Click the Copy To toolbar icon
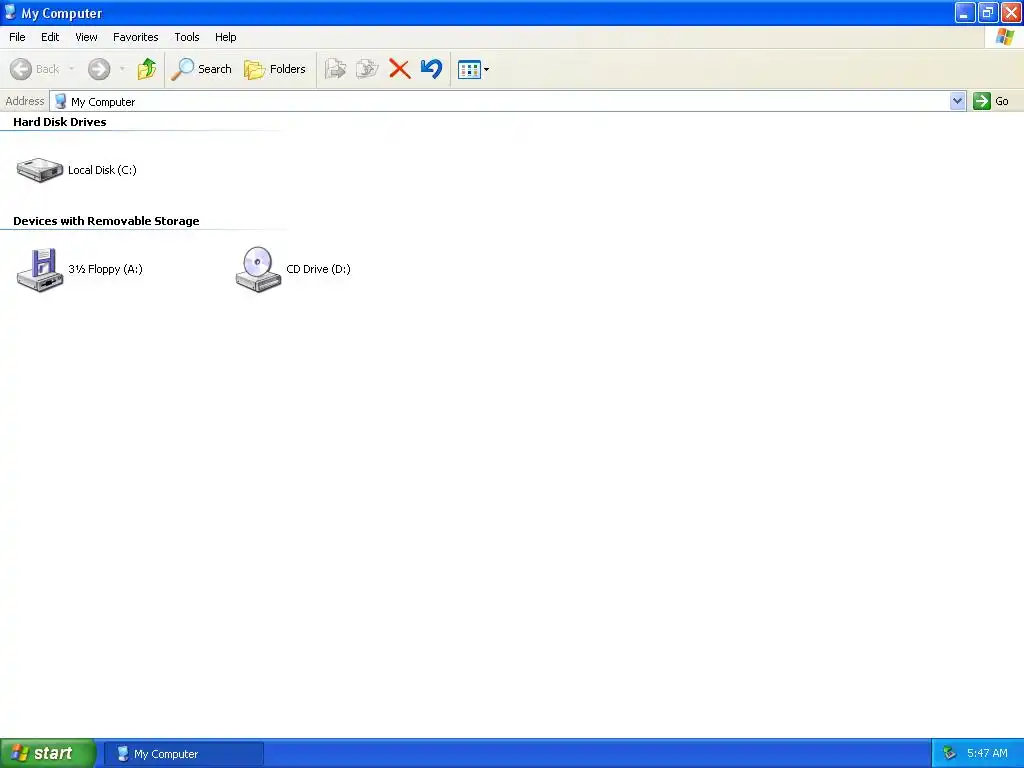This screenshot has width=1024, height=768. (367, 69)
